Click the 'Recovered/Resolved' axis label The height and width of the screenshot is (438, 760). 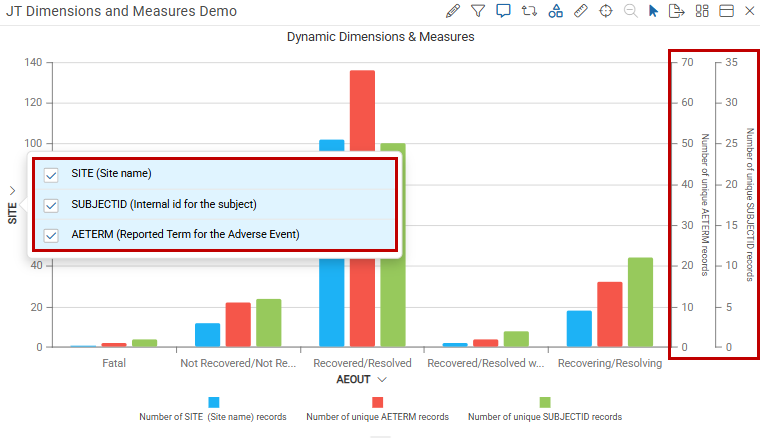click(x=362, y=363)
